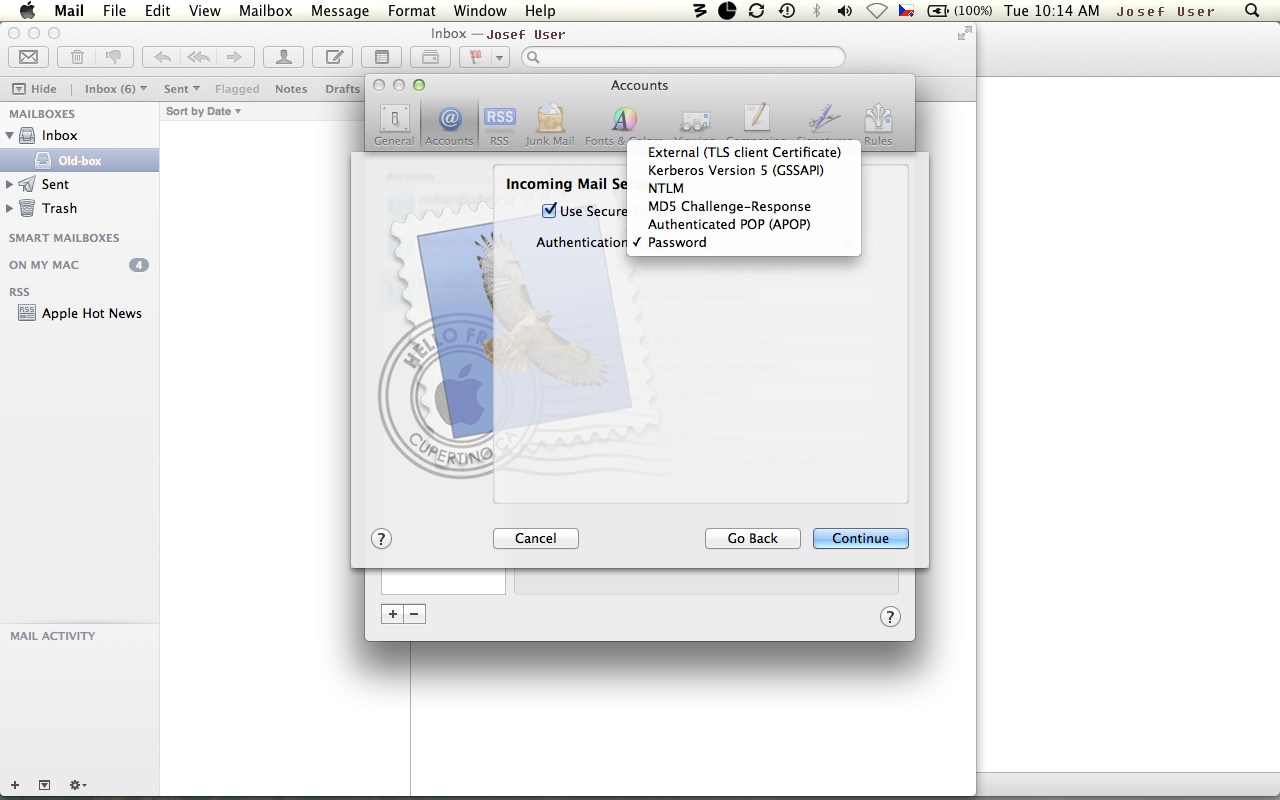
Task: Click the volume icon in menu bar
Action: (x=845, y=11)
